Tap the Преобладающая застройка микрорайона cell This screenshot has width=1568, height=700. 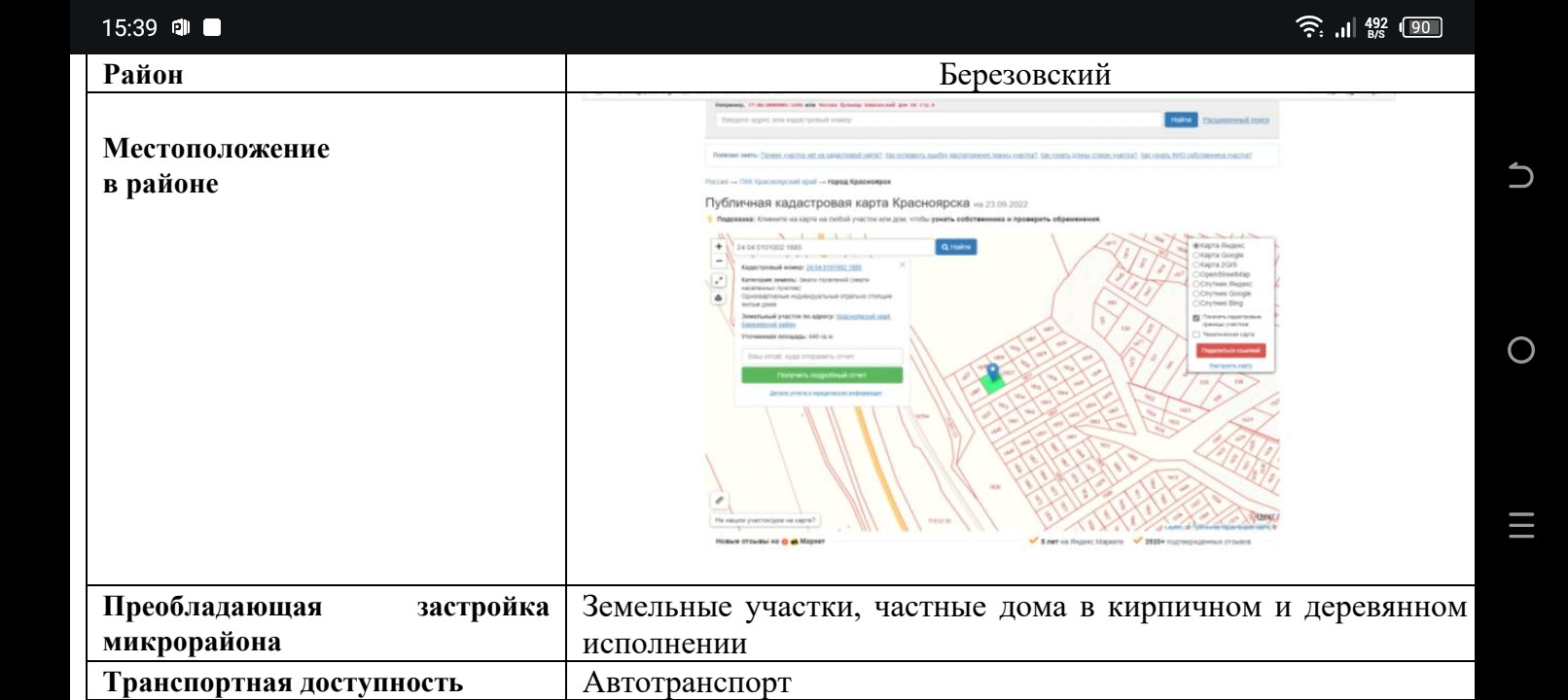pyautogui.click(x=326, y=623)
